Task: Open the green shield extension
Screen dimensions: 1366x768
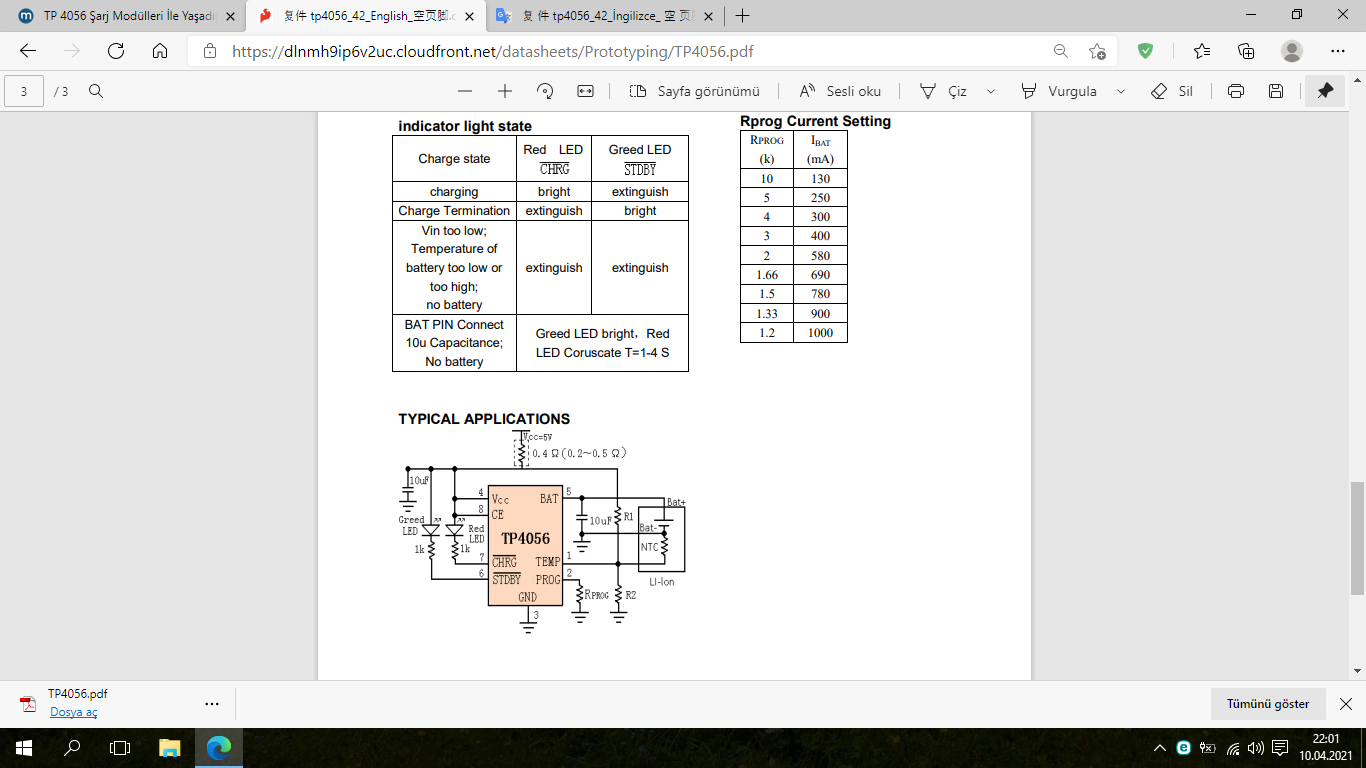Action: coord(1146,51)
